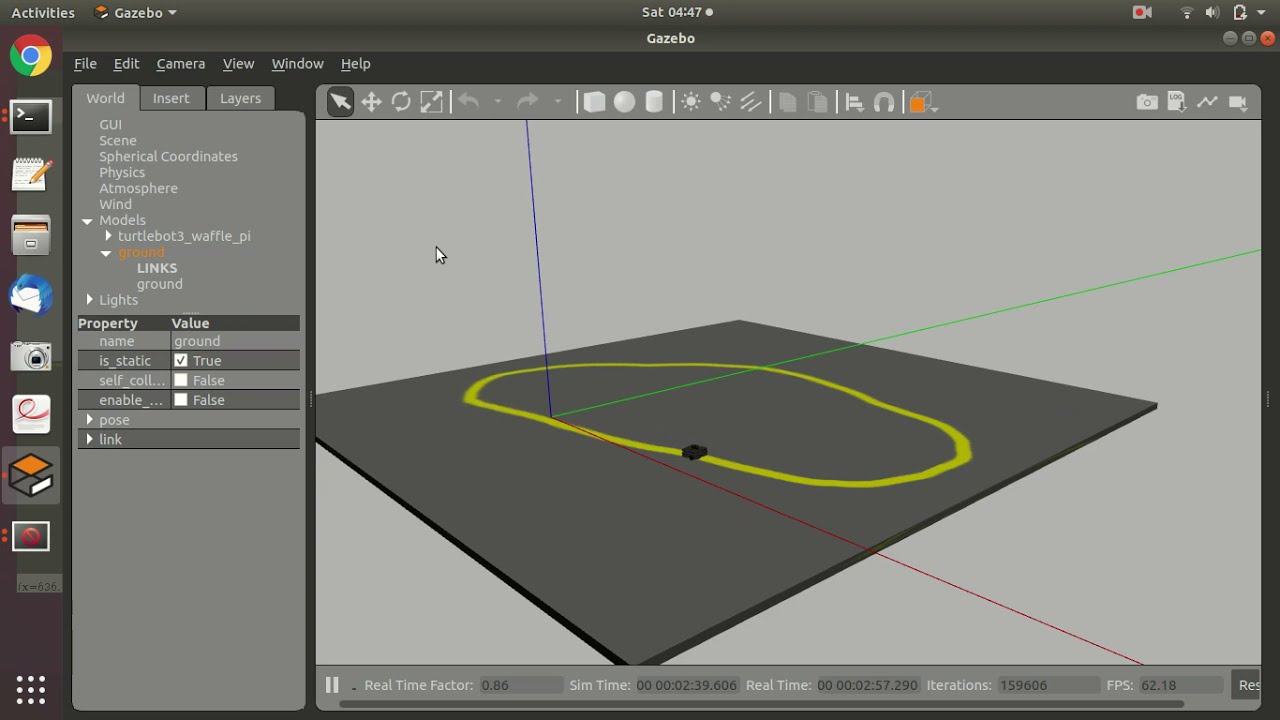Toggle the self_collide checkbox

(181, 380)
